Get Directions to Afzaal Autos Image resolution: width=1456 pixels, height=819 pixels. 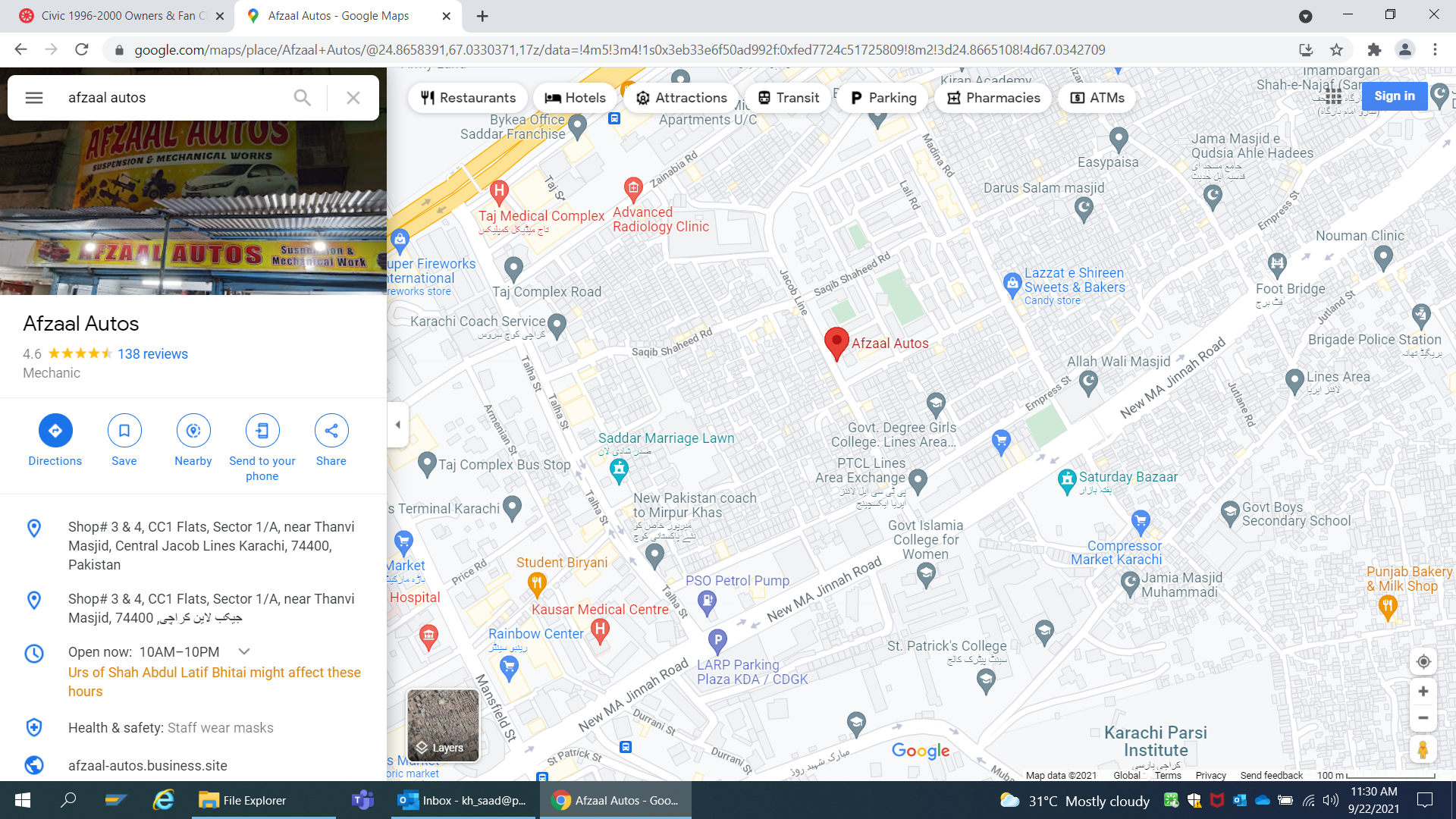click(55, 441)
